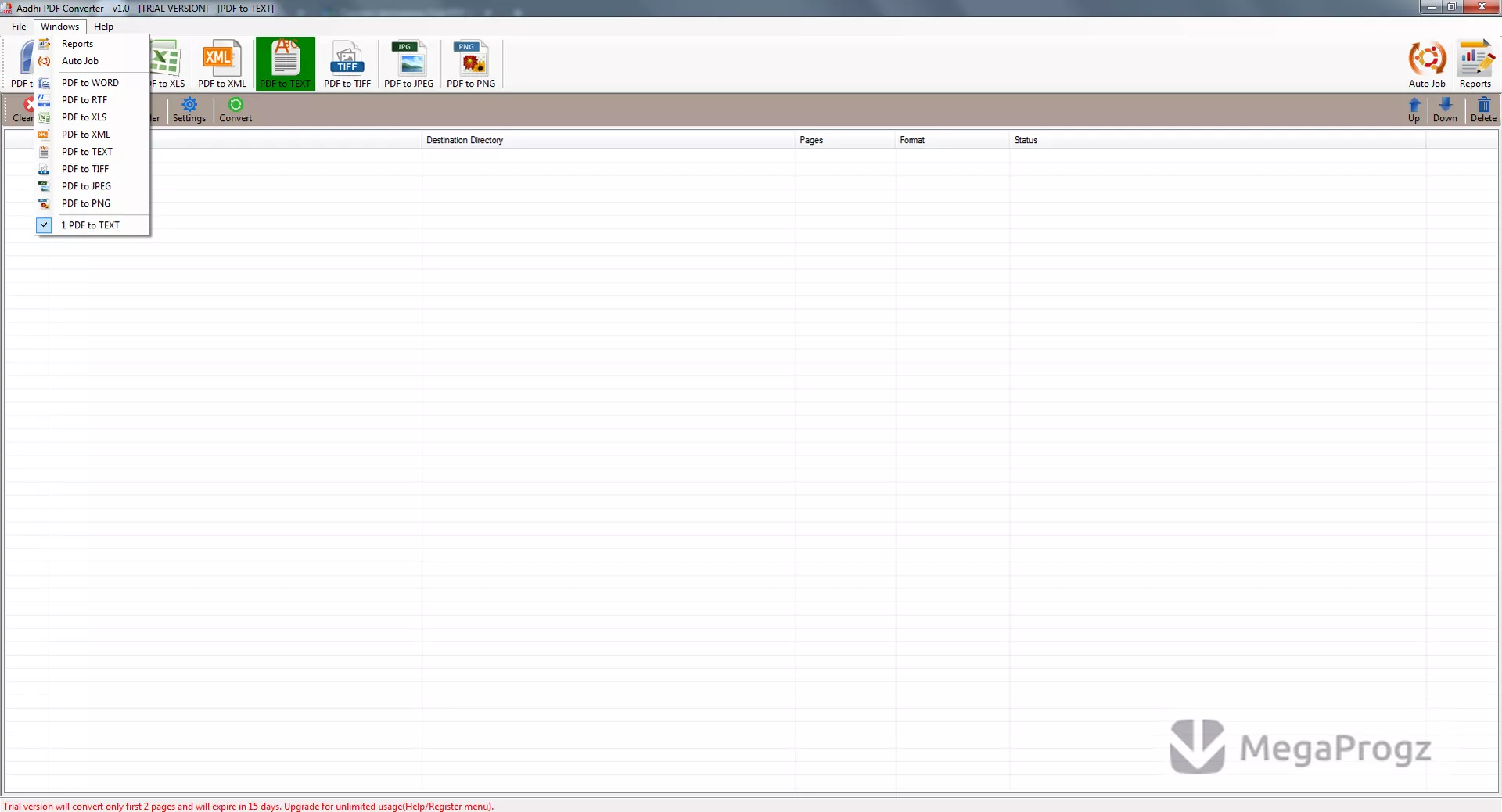
Task: Open the PDF to XLS toolbar icon
Action: click(x=167, y=64)
